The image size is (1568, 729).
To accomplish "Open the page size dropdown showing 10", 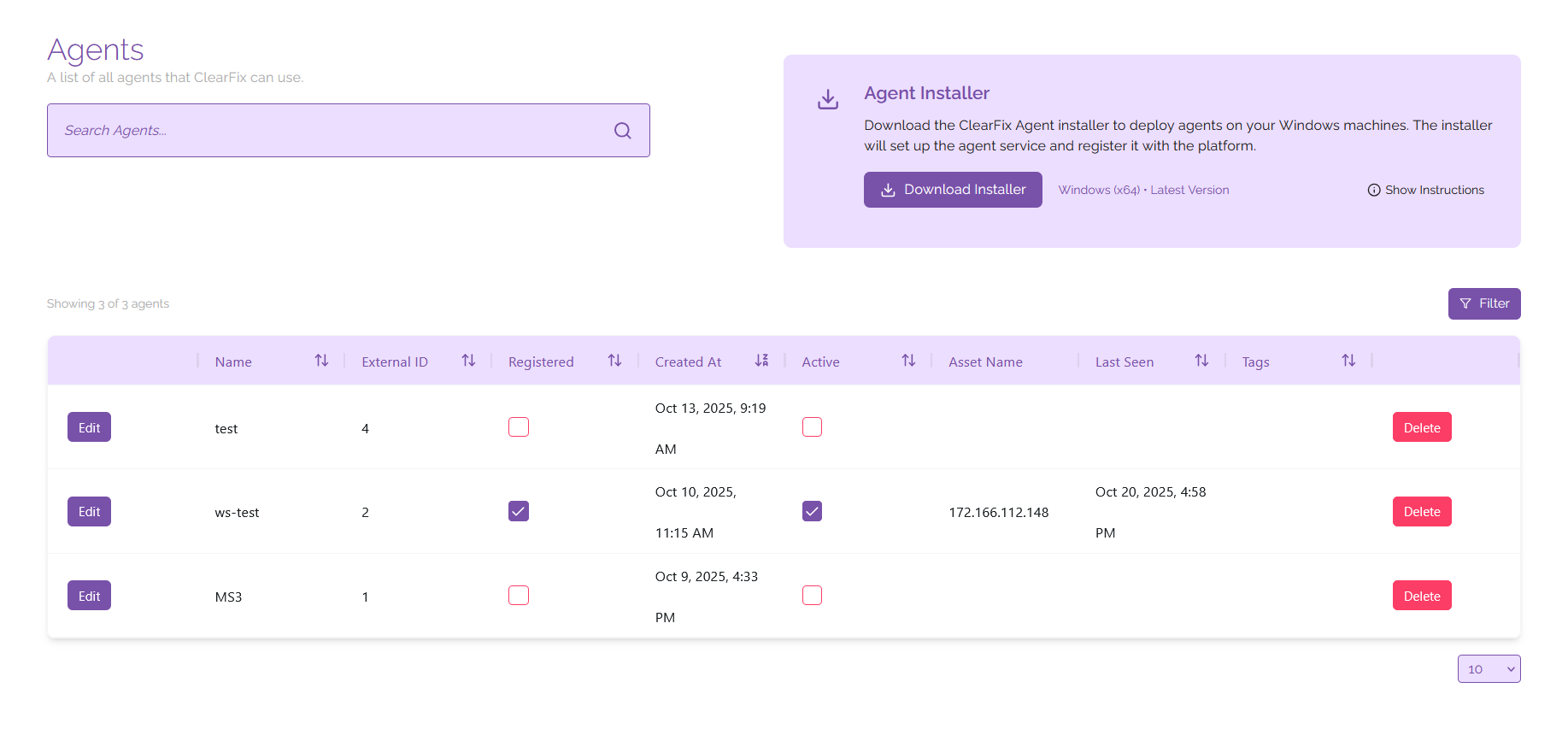I will pos(1489,668).
